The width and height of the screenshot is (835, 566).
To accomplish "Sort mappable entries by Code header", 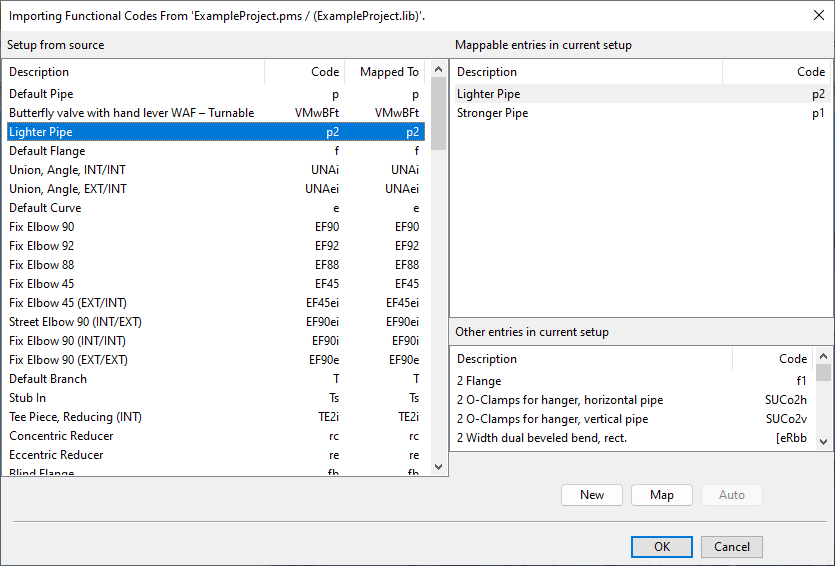I will coord(776,72).
